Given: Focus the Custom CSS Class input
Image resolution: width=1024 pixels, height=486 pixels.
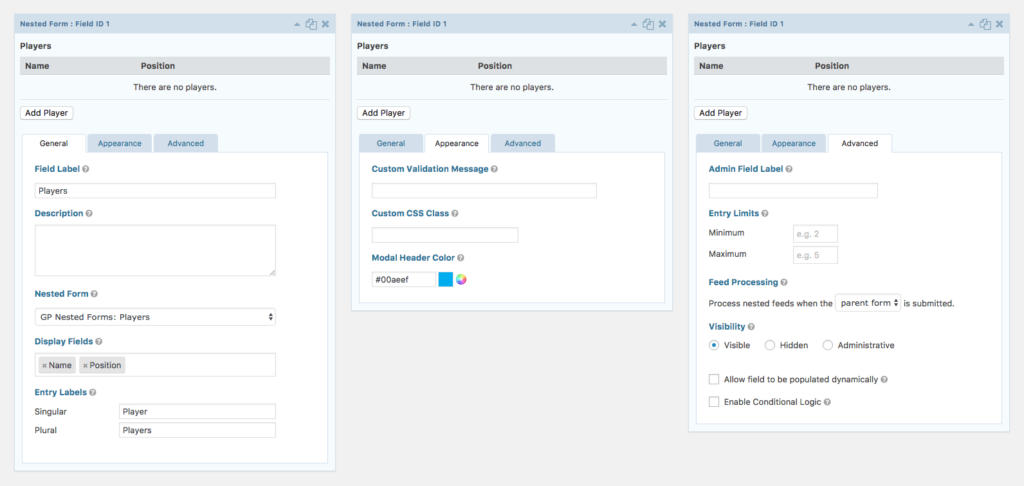Looking at the screenshot, I should 445,235.
